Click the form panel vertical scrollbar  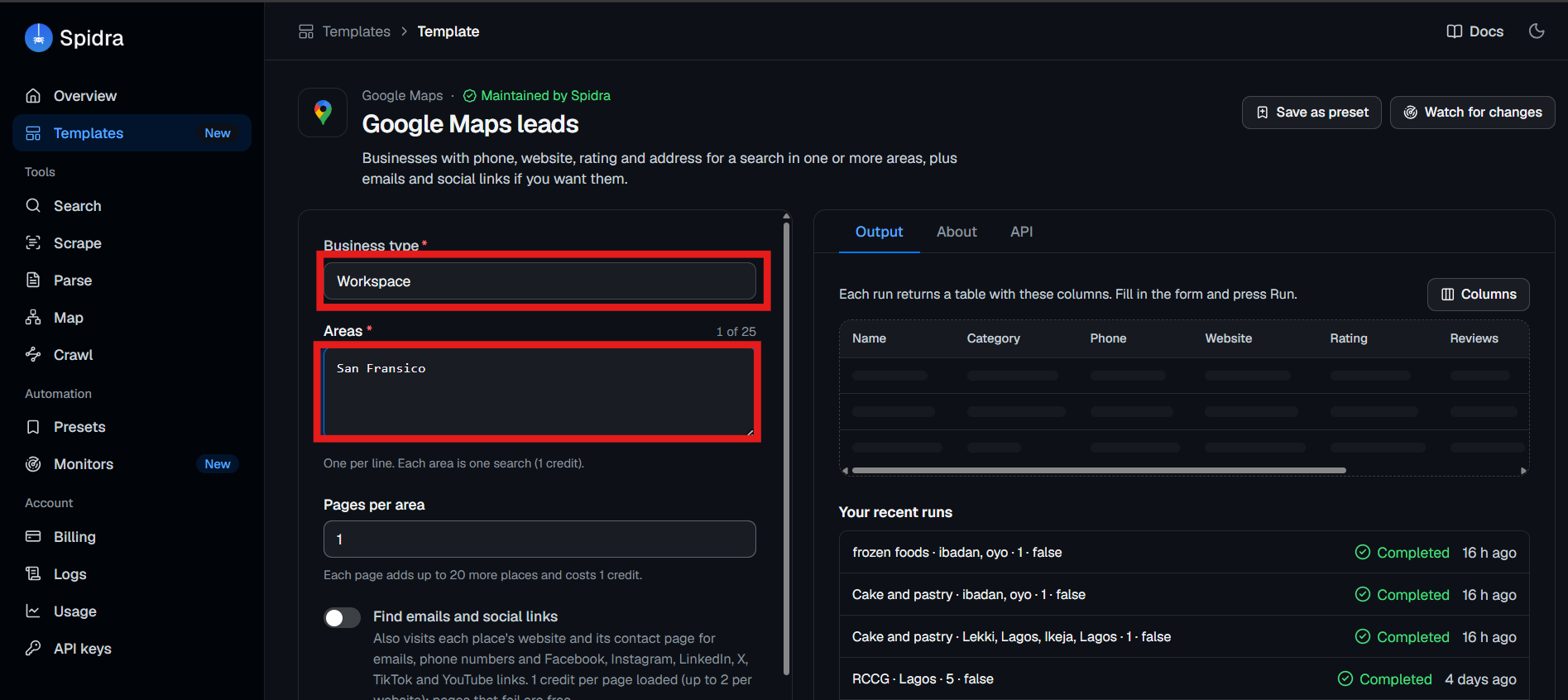pyautogui.click(x=786, y=447)
